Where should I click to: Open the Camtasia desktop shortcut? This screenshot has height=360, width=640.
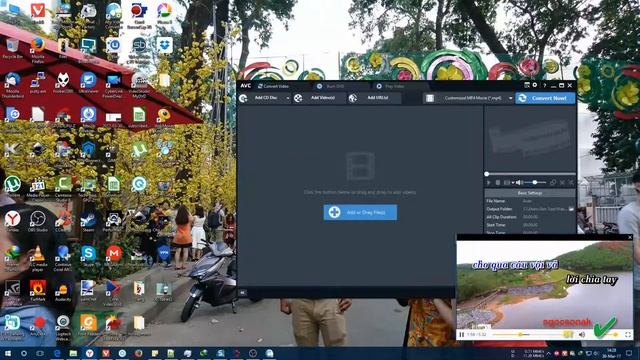pos(63,188)
